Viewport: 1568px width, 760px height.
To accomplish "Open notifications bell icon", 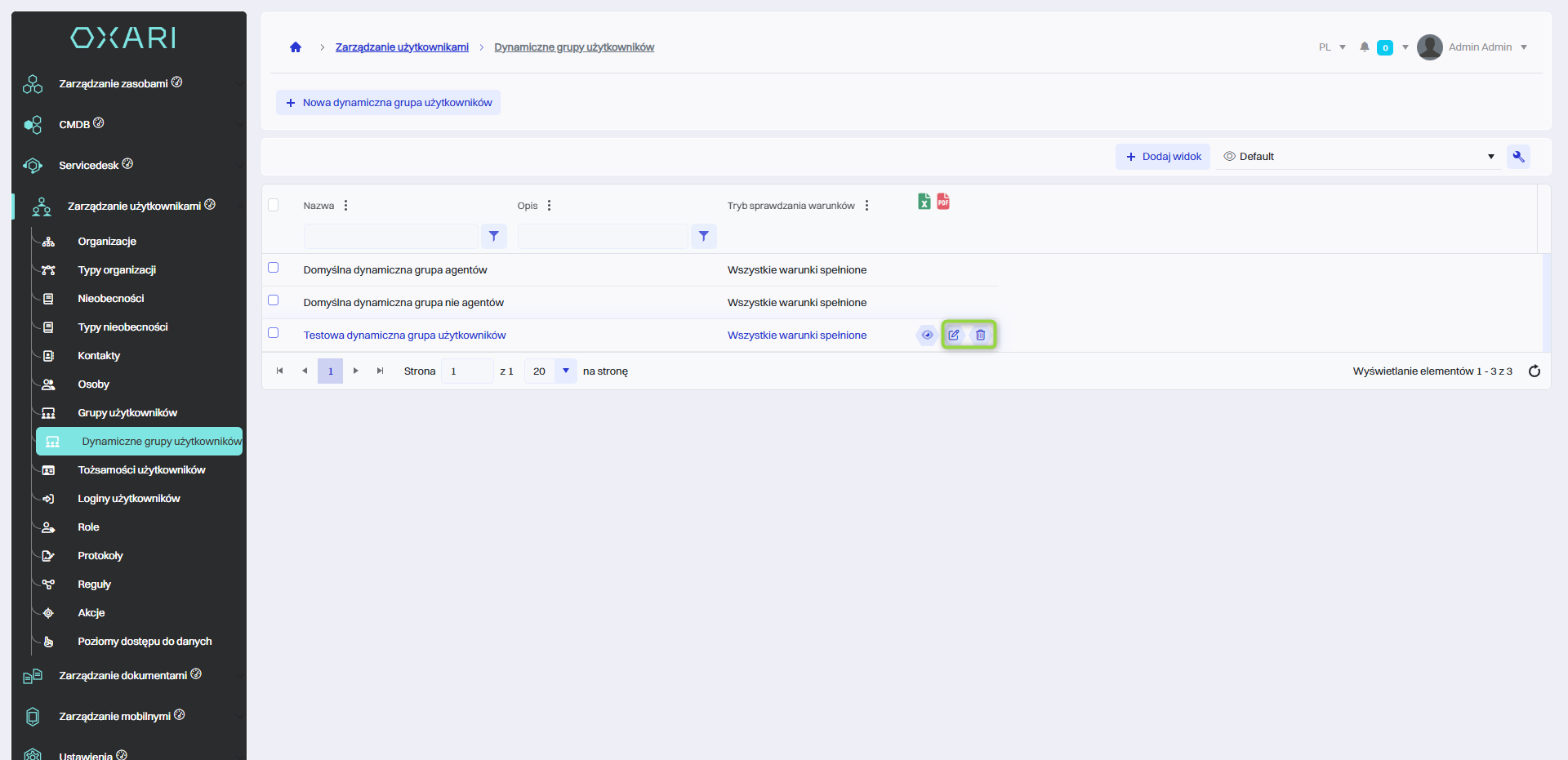I will pos(1364,47).
